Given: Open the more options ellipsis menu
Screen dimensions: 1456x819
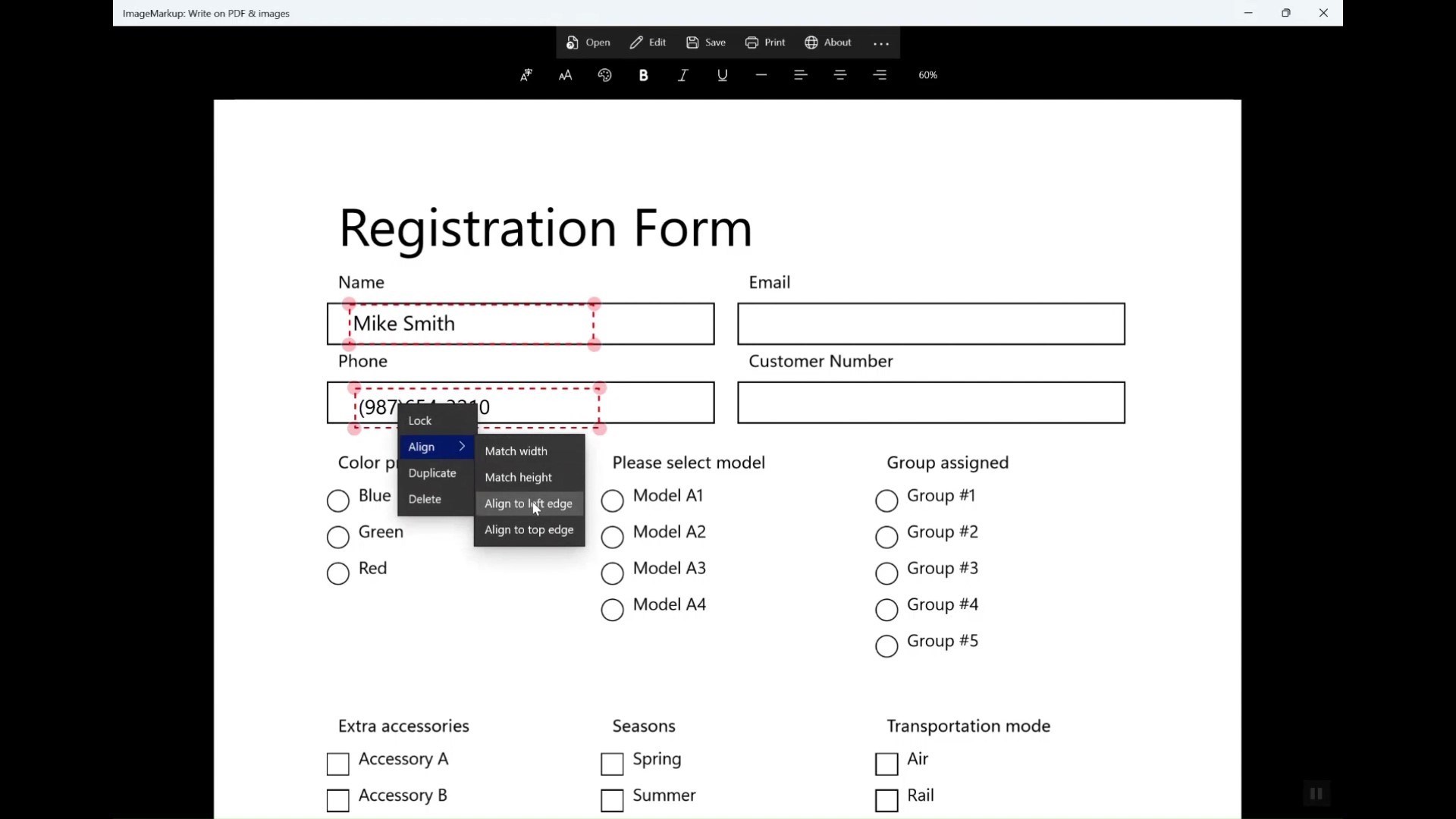Looking at the screenshot, I should click(880, 43).
